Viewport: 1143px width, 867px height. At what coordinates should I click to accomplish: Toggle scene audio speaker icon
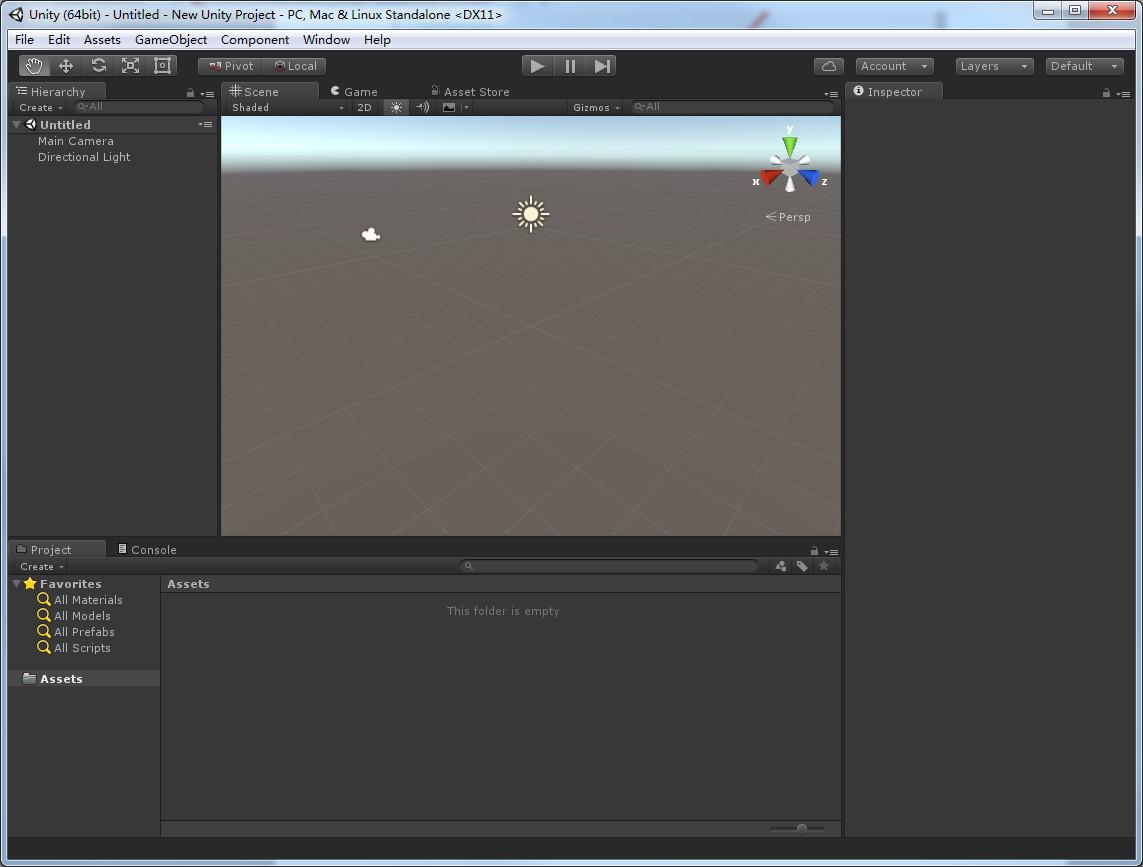(423, 108)
